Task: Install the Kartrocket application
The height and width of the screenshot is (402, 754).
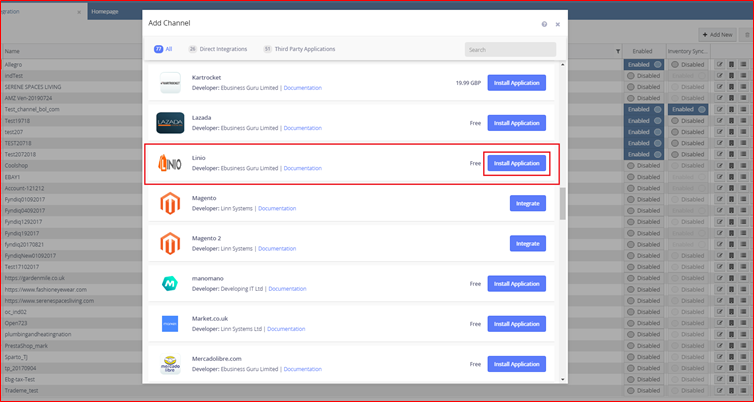Action: click(x=516, y=83)
